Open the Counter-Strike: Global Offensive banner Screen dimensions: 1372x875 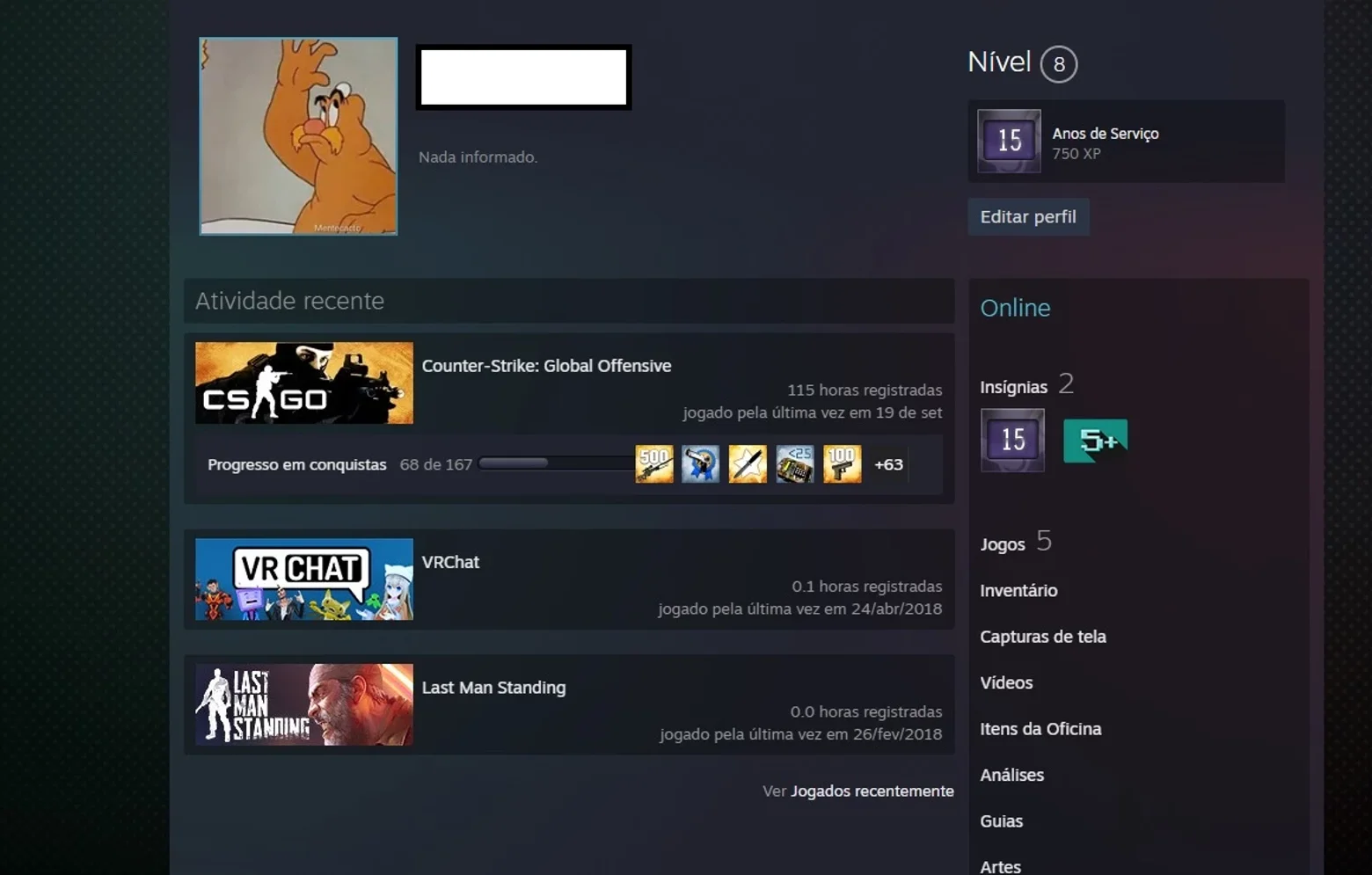click(304, 383)
